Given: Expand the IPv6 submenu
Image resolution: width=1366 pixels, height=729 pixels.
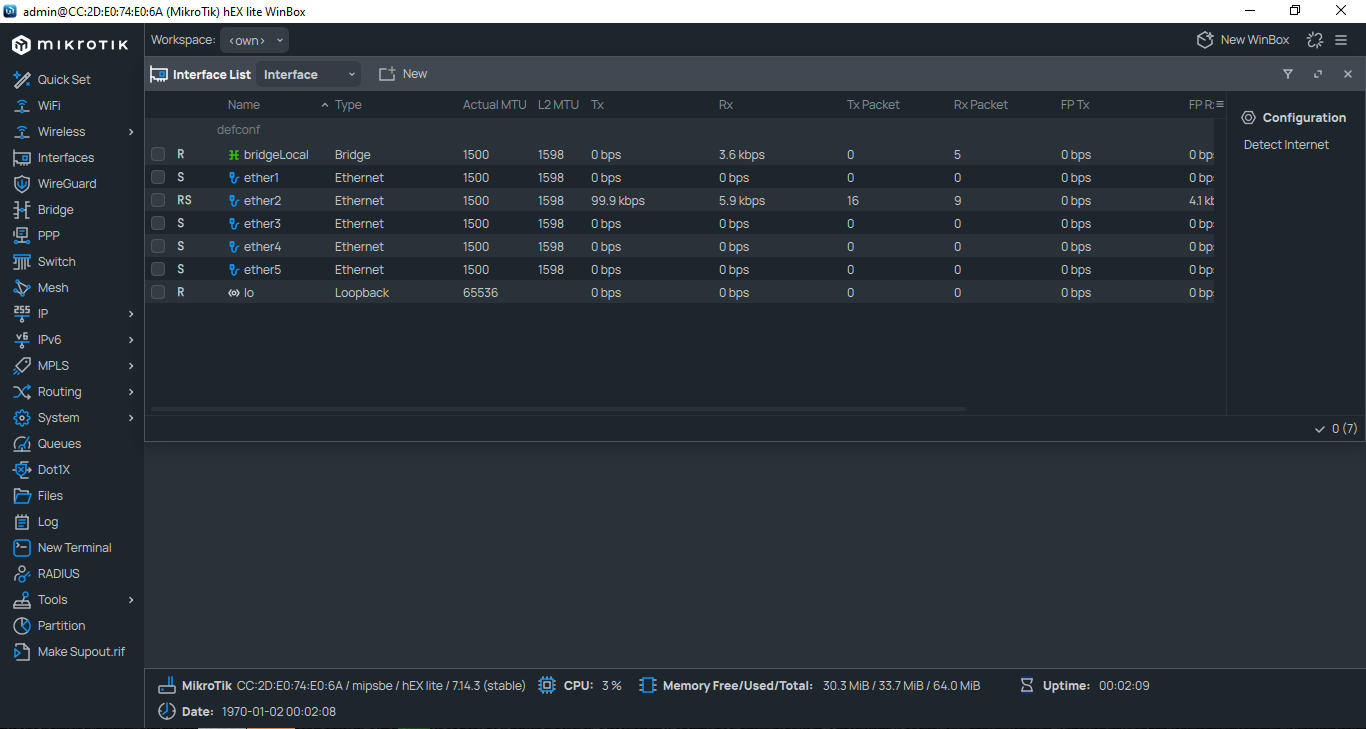Looking at the screenshot, I should [x=131, y=340].
